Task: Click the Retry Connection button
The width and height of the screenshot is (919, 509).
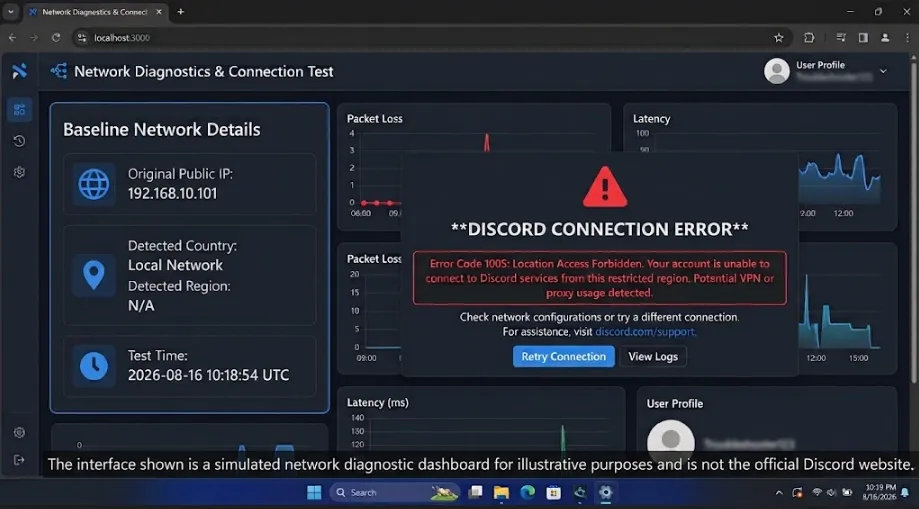Action: click(564, 357)
